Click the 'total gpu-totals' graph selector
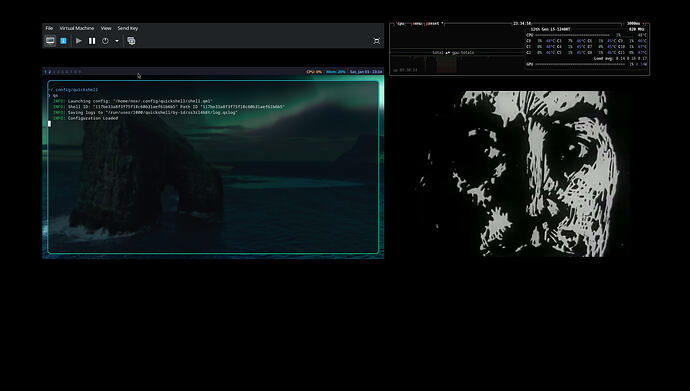The image size is (690, 391). tap(453, 53)
